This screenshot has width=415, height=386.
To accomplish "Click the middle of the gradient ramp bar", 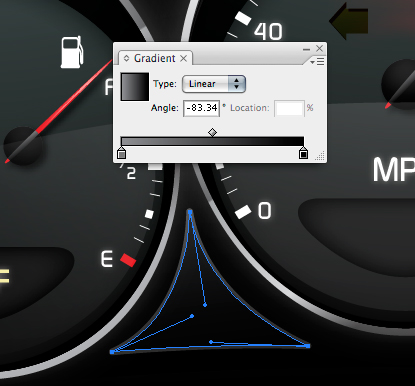I will click(x=212, y=141).
